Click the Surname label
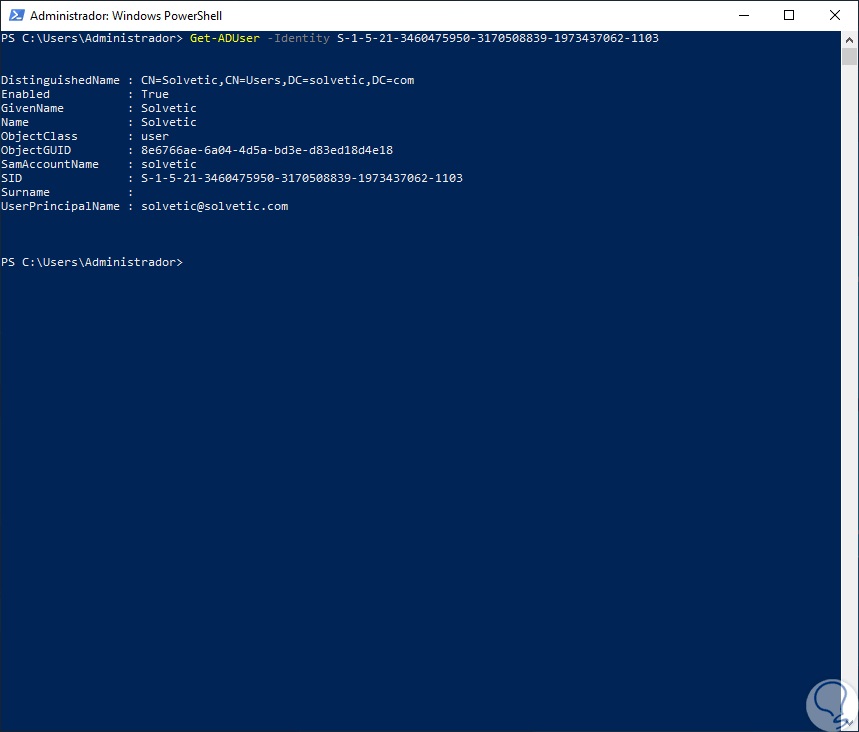Screen dimensions: 859x732 pos(25,192)
